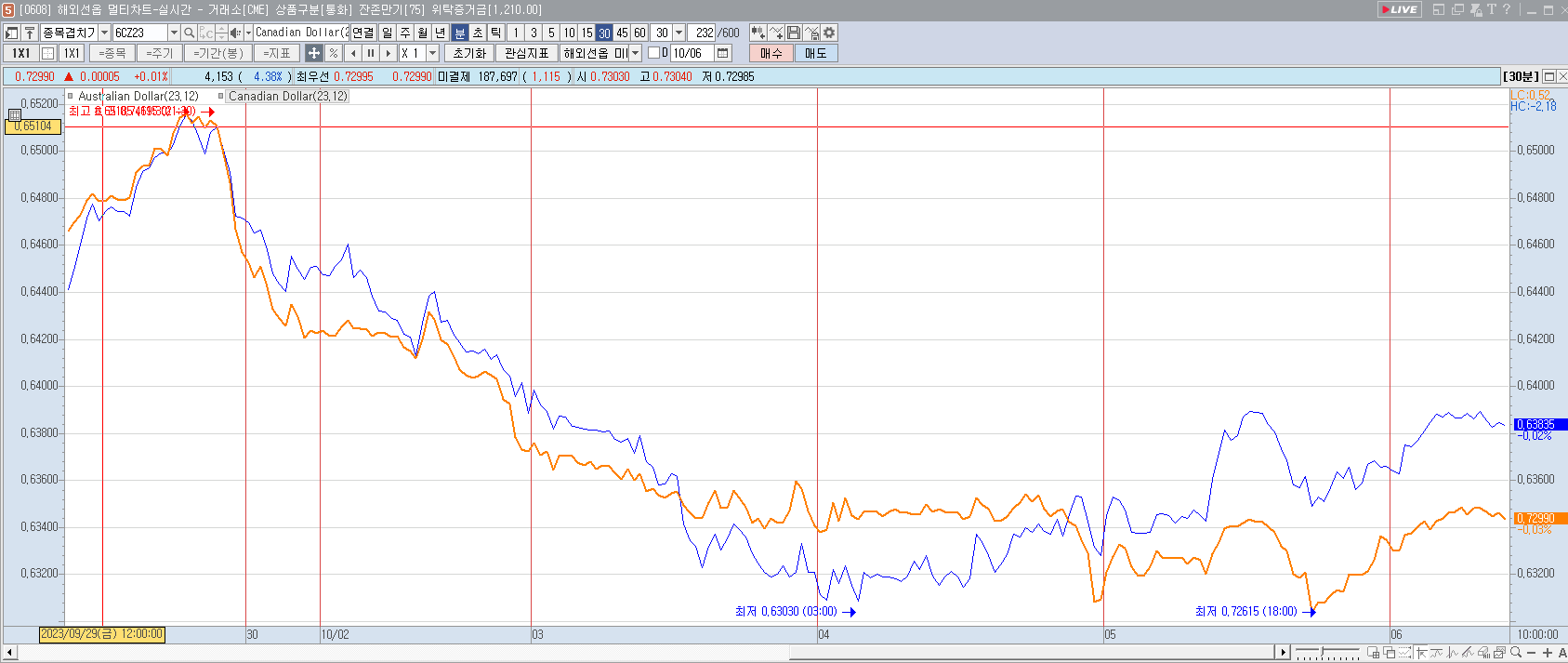This screenshot has height=663, width=1568.
Task: Click the plus zoom-in icon at bottom
Action: (1548, 653)
